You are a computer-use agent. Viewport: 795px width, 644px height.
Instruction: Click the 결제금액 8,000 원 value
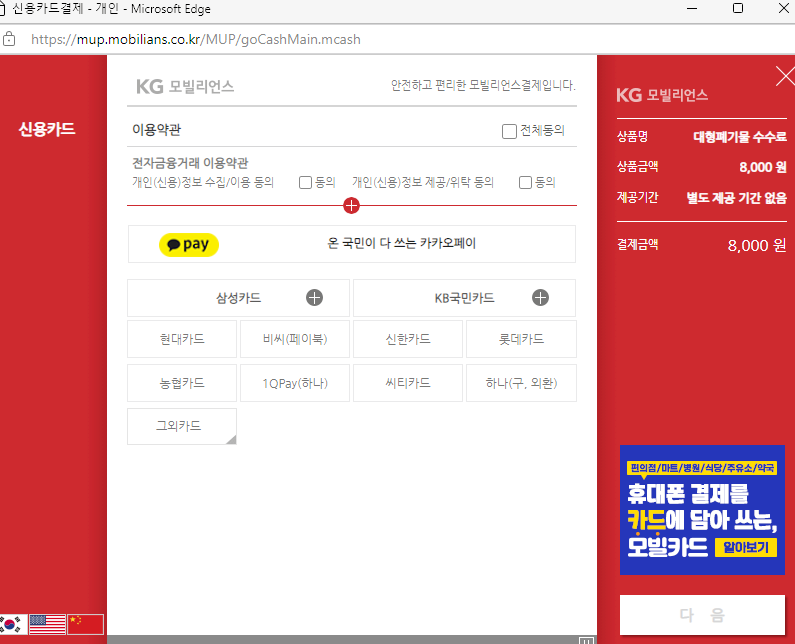pos(757,245)
